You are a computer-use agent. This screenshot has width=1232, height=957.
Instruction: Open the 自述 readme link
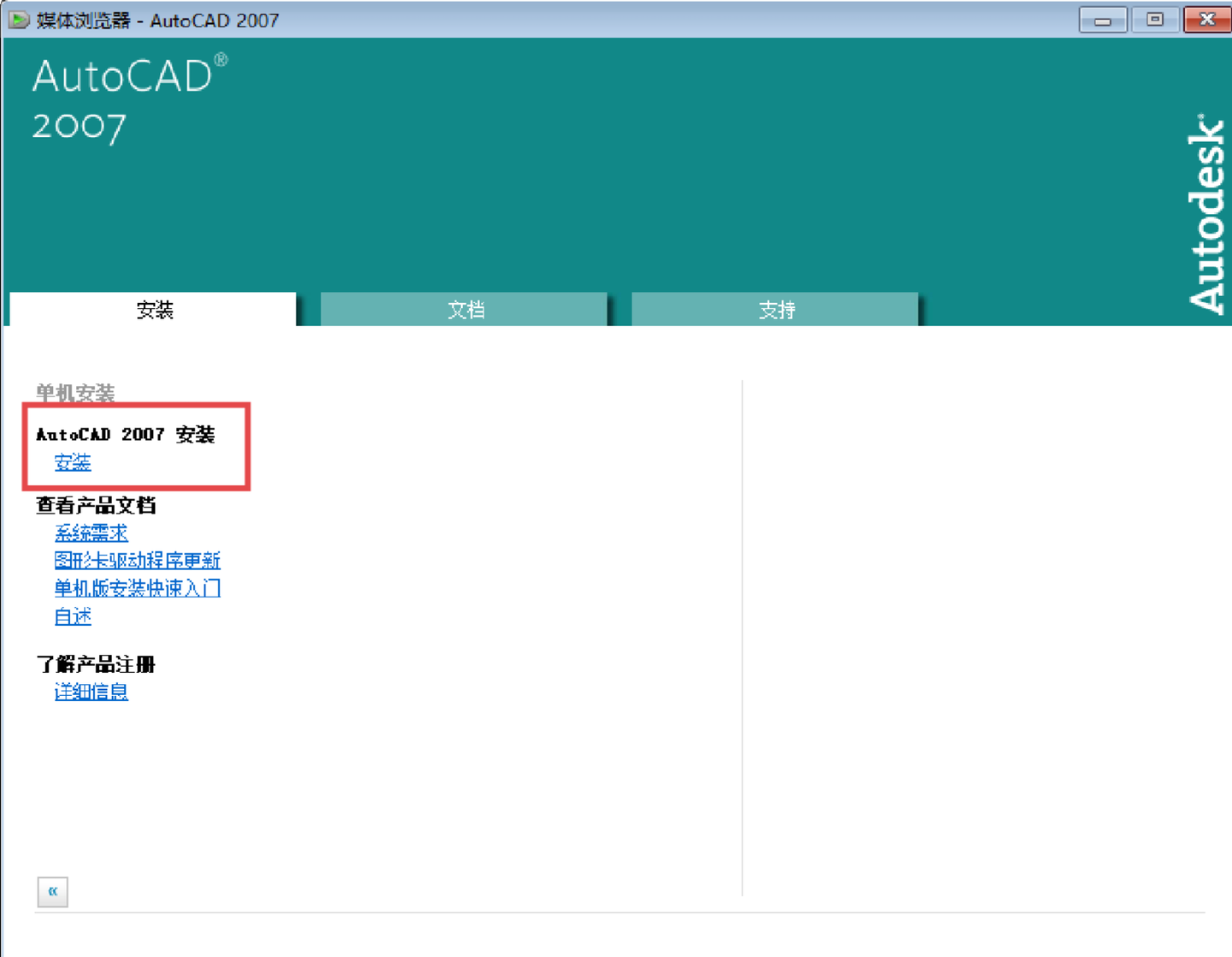coord(71,616)
